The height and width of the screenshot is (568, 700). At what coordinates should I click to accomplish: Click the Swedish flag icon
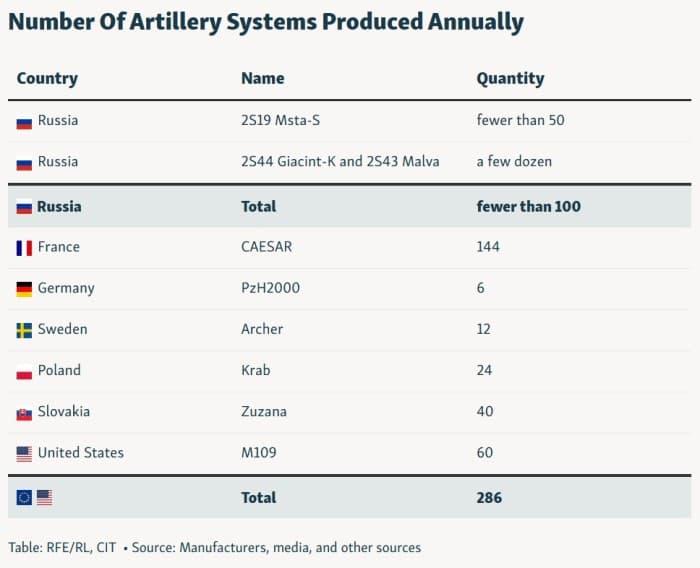point(24,330)
